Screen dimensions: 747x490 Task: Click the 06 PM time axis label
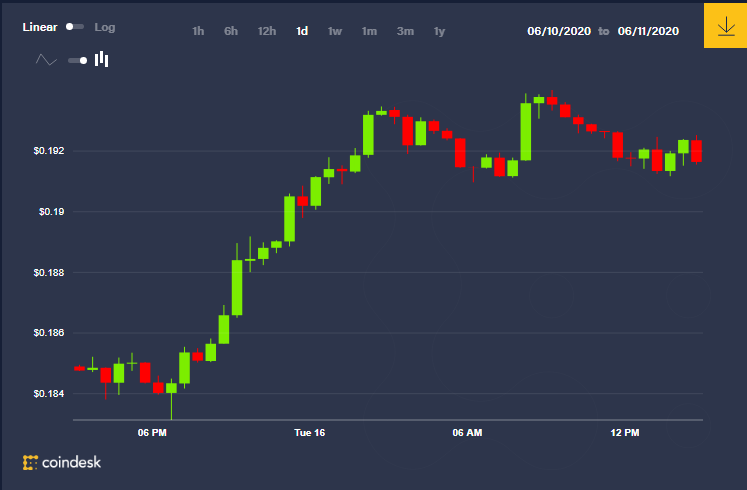(x=152, y=432)
